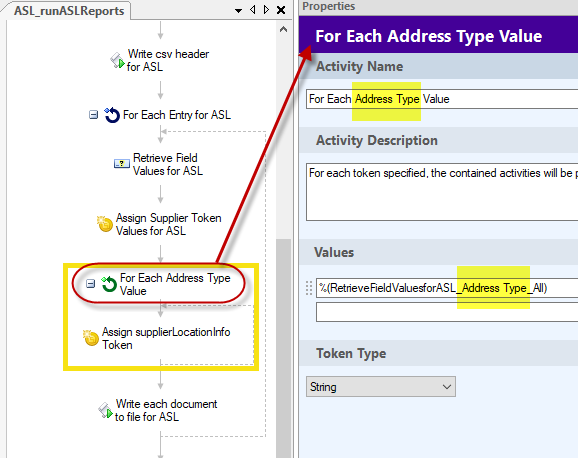Close the ASL_runASLReports tab
This screenshot has width=578, height=458.
point(281,10)
